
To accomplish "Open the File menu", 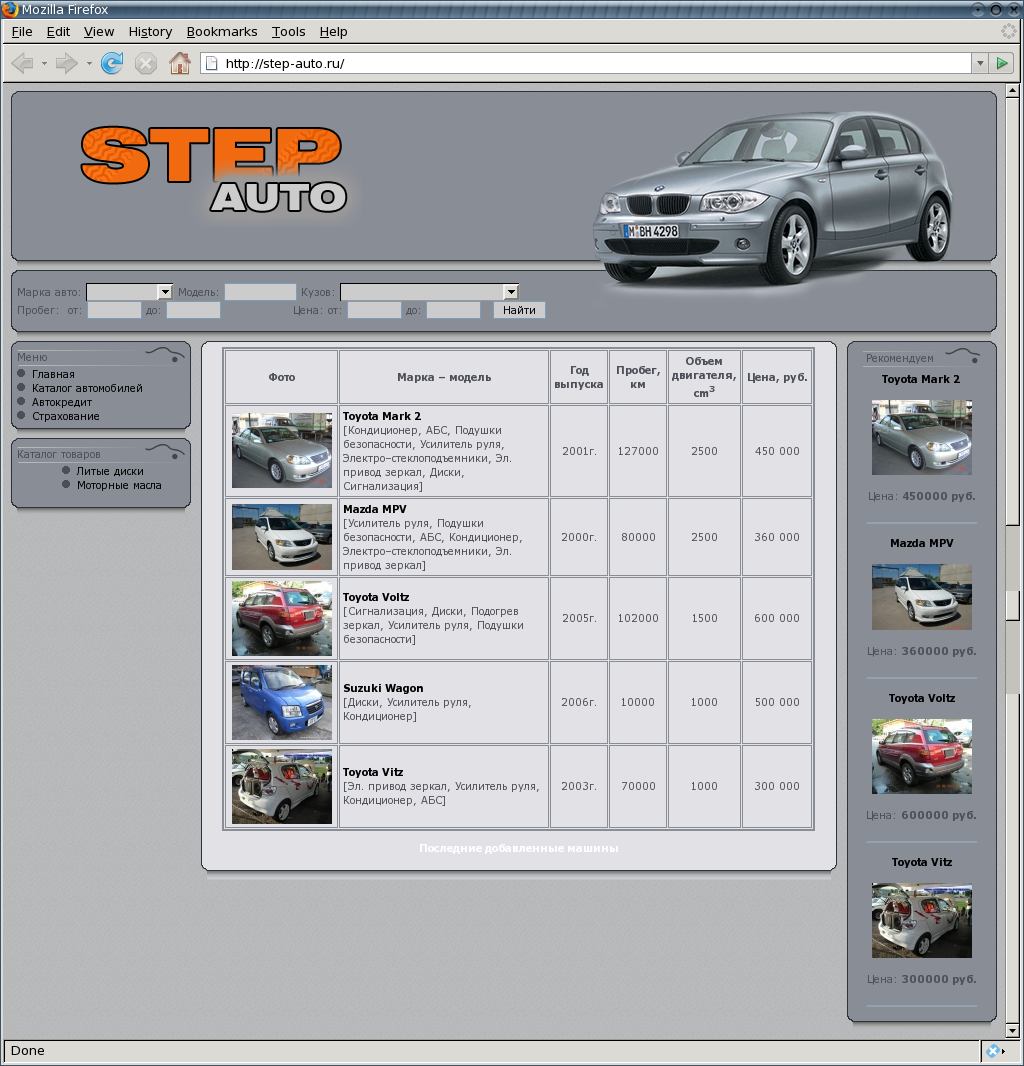I will point(22,31).
